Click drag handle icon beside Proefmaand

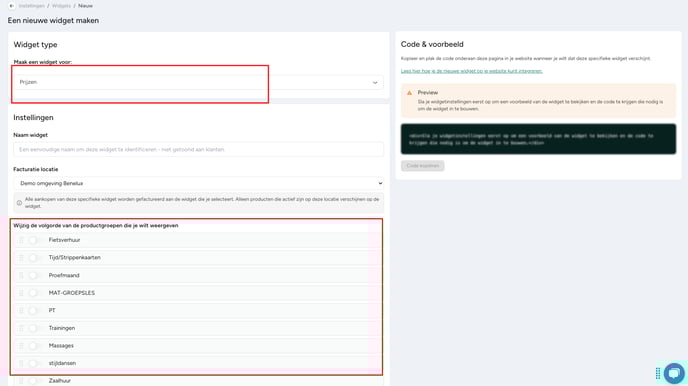(x=21, y=275)
